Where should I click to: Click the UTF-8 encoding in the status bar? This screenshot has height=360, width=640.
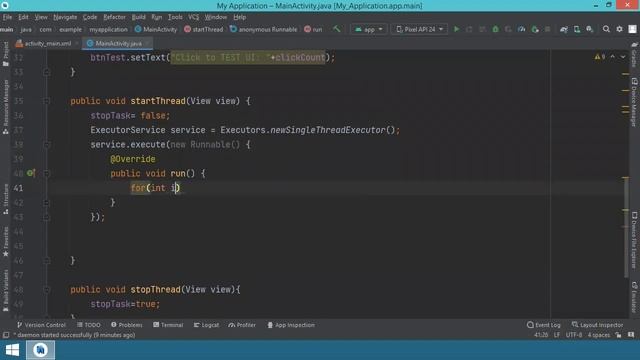point(573,335)
